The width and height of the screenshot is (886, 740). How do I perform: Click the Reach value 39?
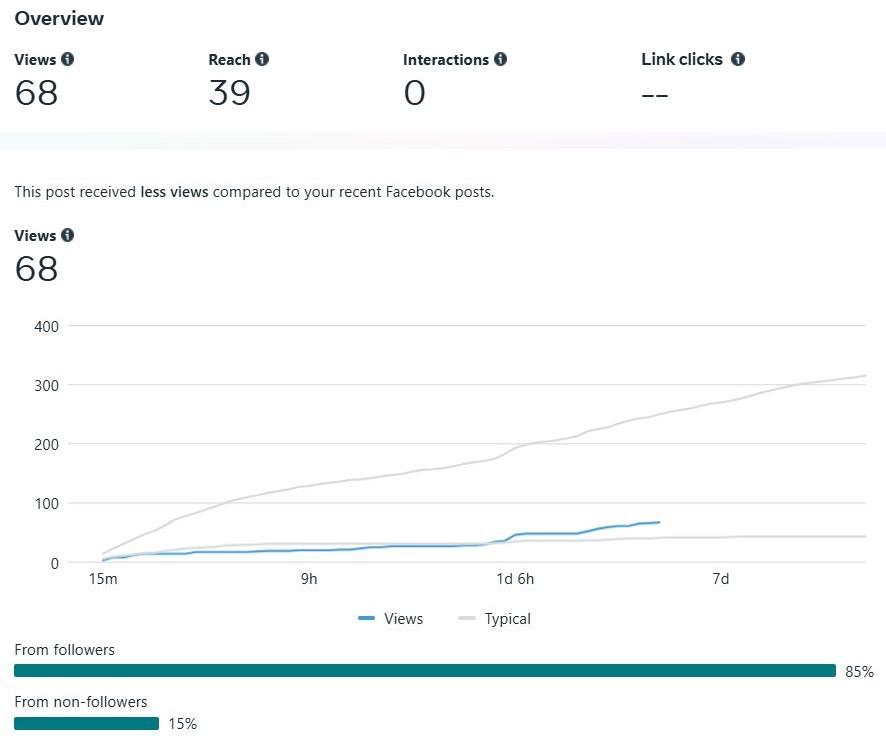click(229, 93)
